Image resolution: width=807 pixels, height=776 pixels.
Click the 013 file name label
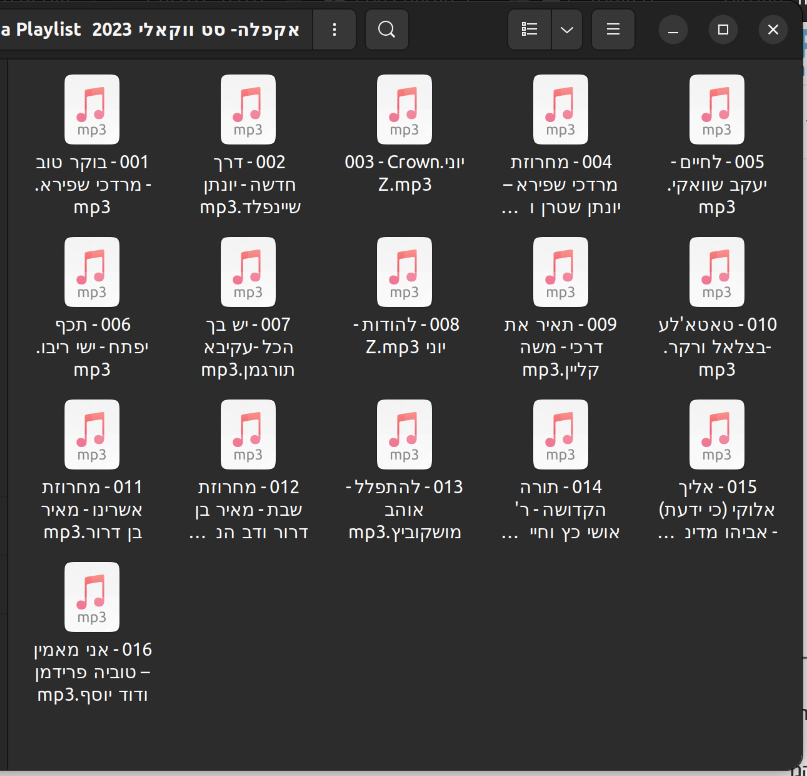pyautogui.click(x=404, y=509)
